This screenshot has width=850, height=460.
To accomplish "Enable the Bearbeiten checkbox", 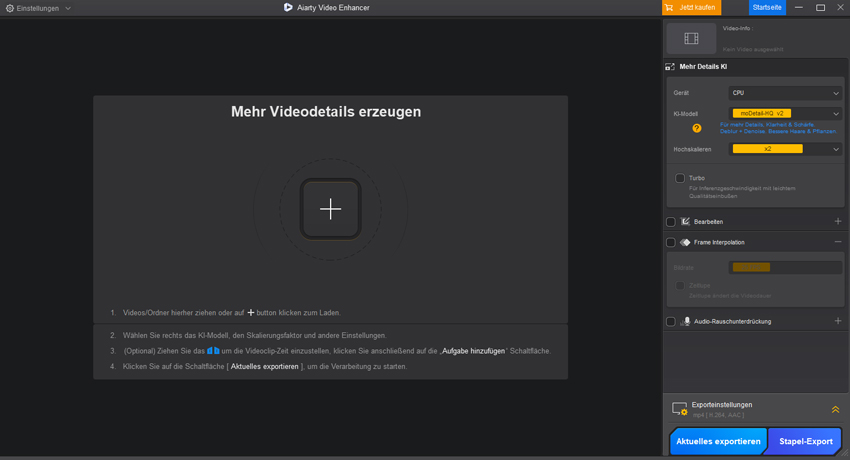I will pyautogui.click(x=671, y=222).
